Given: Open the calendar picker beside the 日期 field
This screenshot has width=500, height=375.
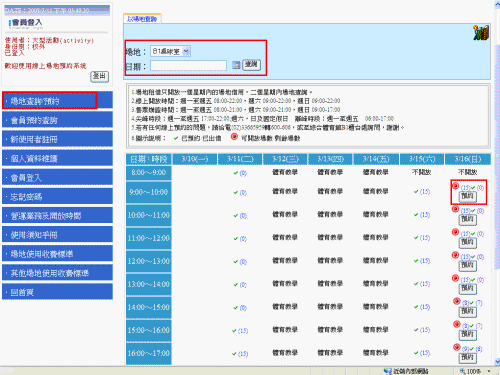Looking at the screenshot, I should coord(236,65).
